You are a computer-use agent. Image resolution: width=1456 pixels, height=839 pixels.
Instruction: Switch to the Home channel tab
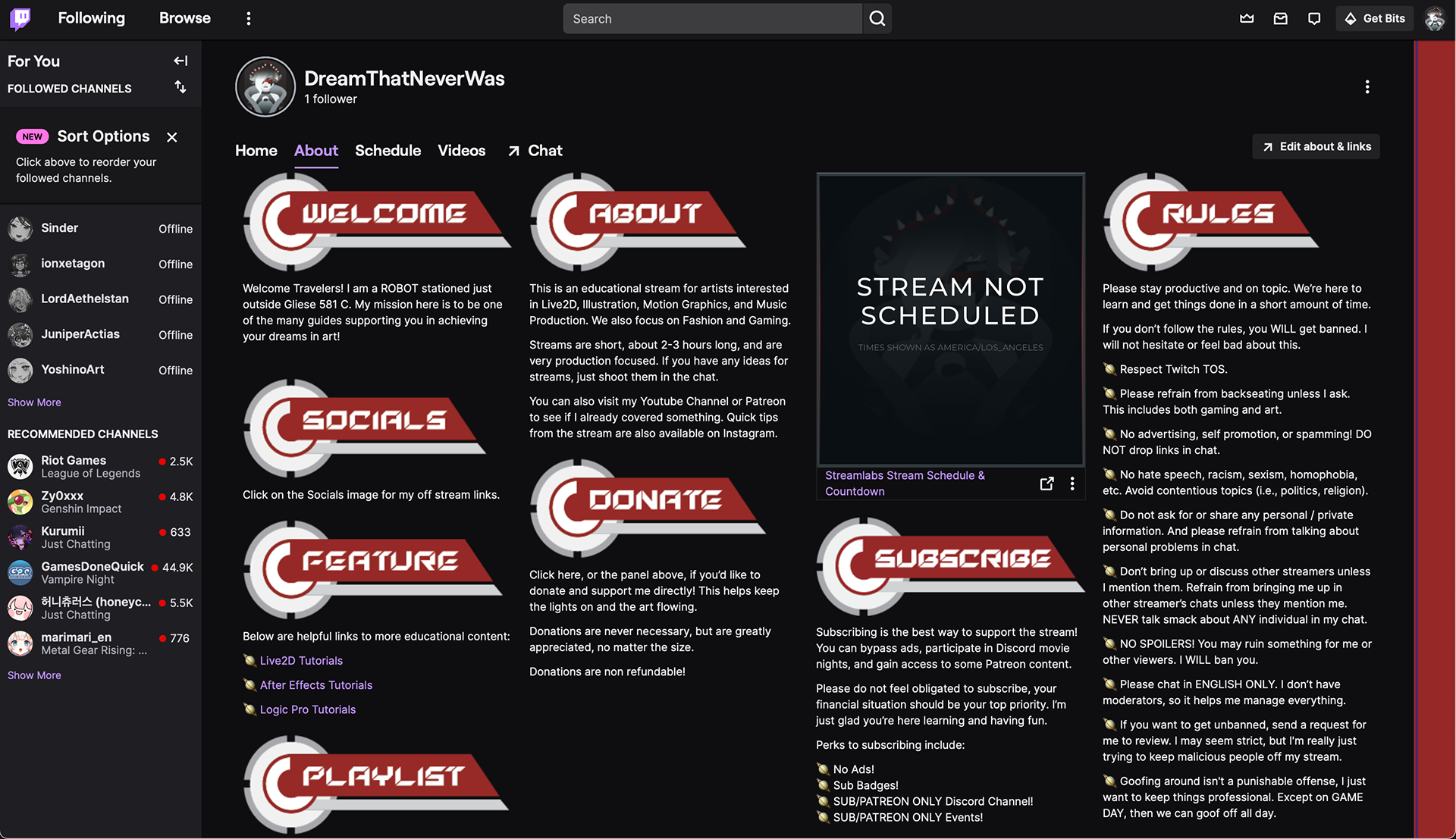pos(256,150)
